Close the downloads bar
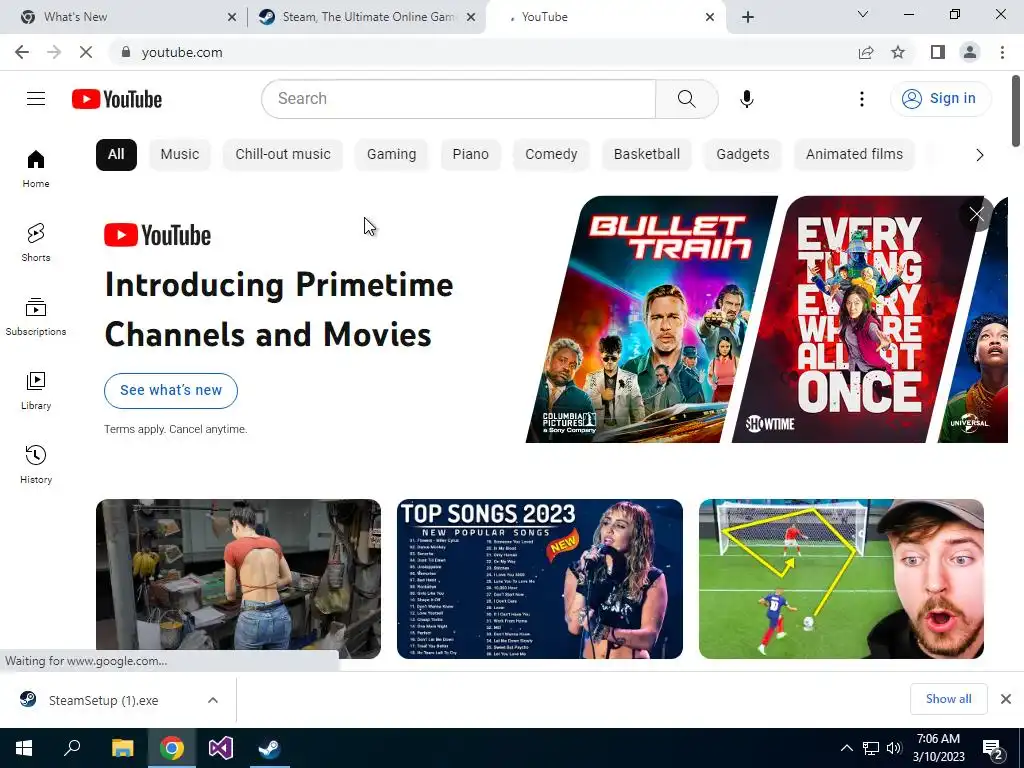Screen dimensions: 1024x768 1006,699
